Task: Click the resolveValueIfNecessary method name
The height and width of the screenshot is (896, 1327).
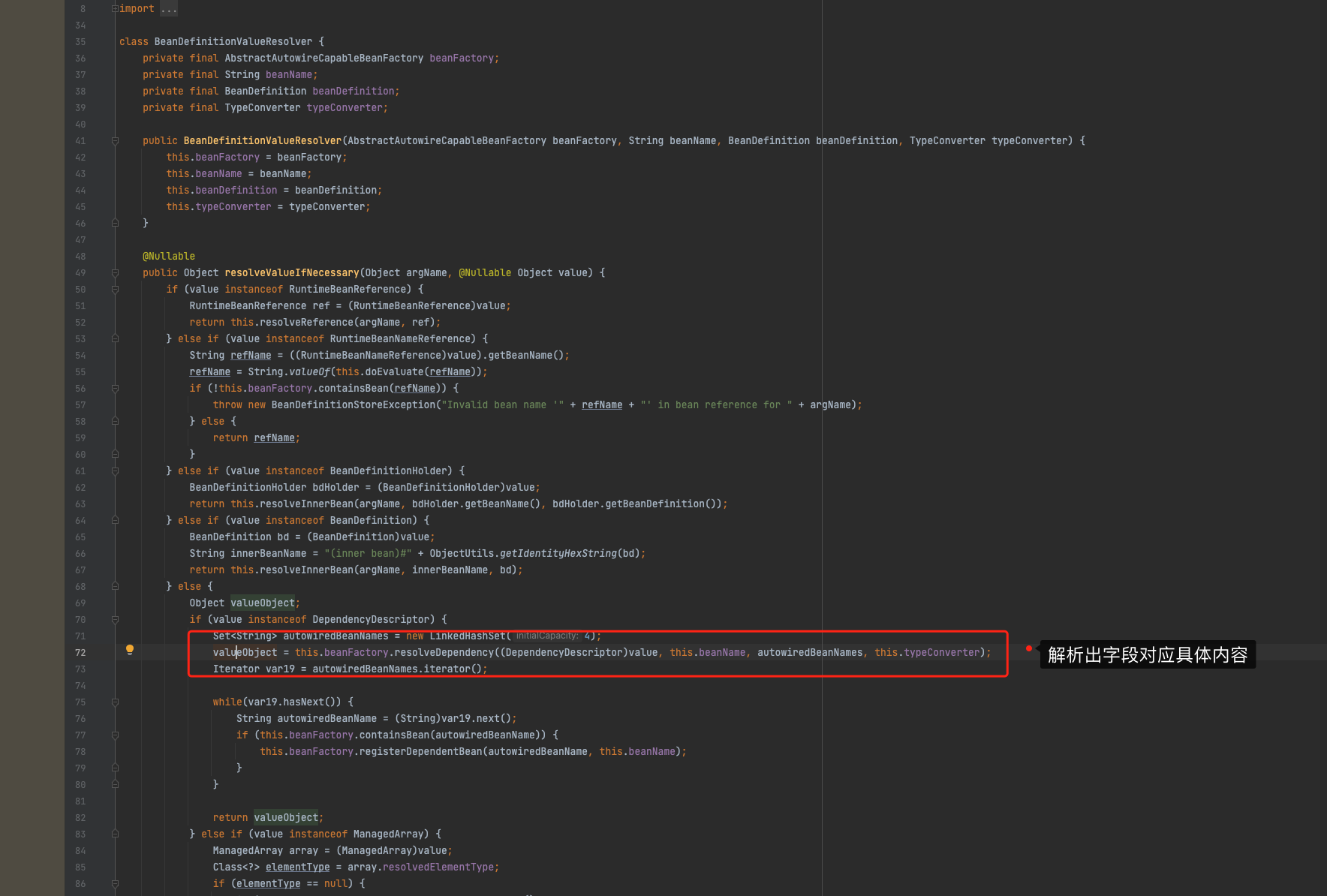Action: point(292,273)
